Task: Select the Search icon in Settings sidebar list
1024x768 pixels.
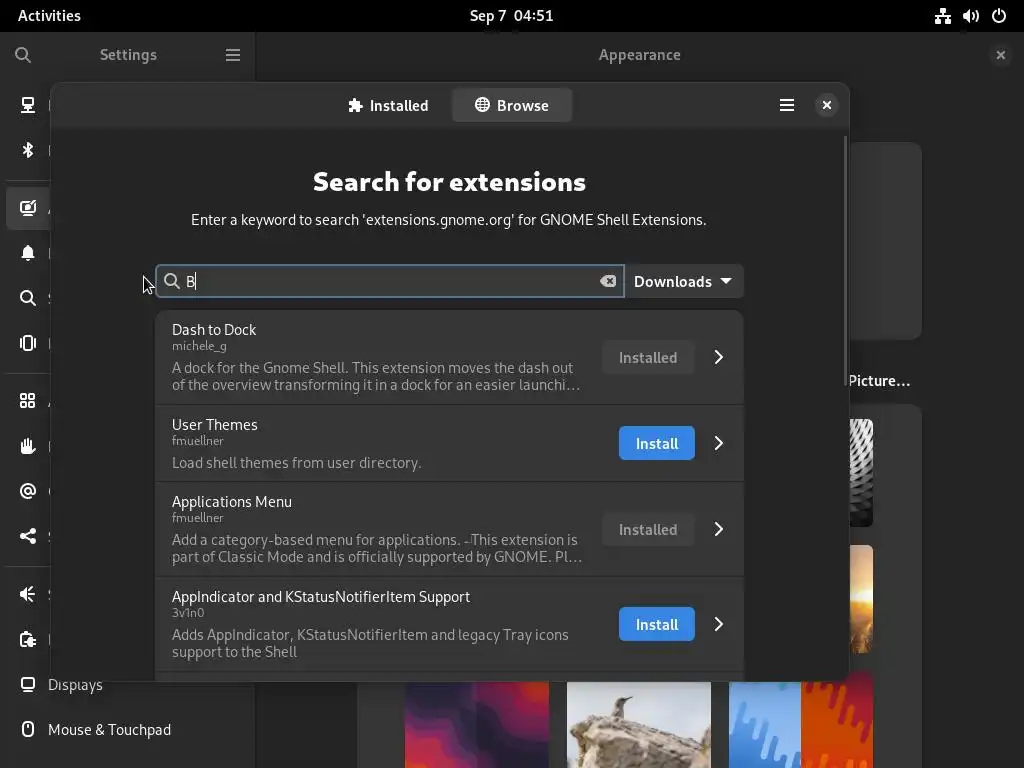Action: (x=27, y=298)
